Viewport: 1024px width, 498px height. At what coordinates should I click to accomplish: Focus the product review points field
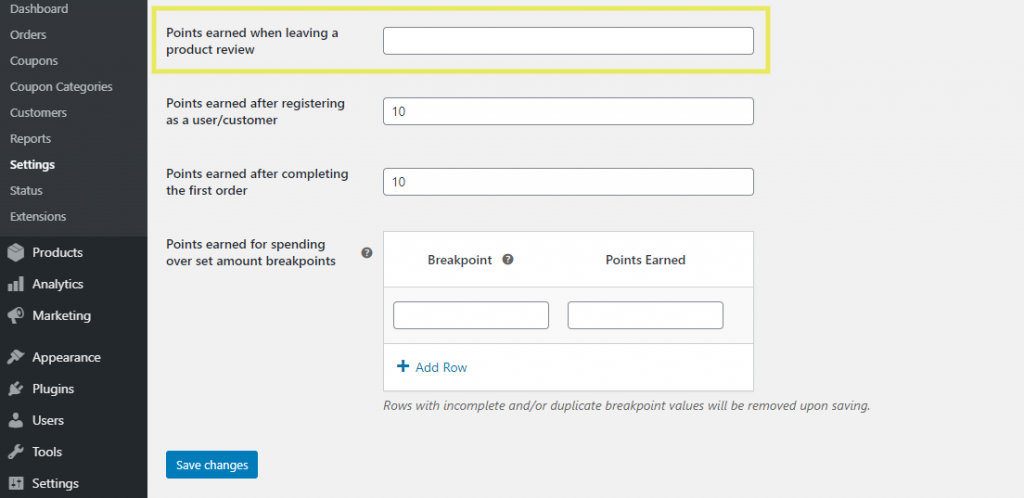point(568,40)
